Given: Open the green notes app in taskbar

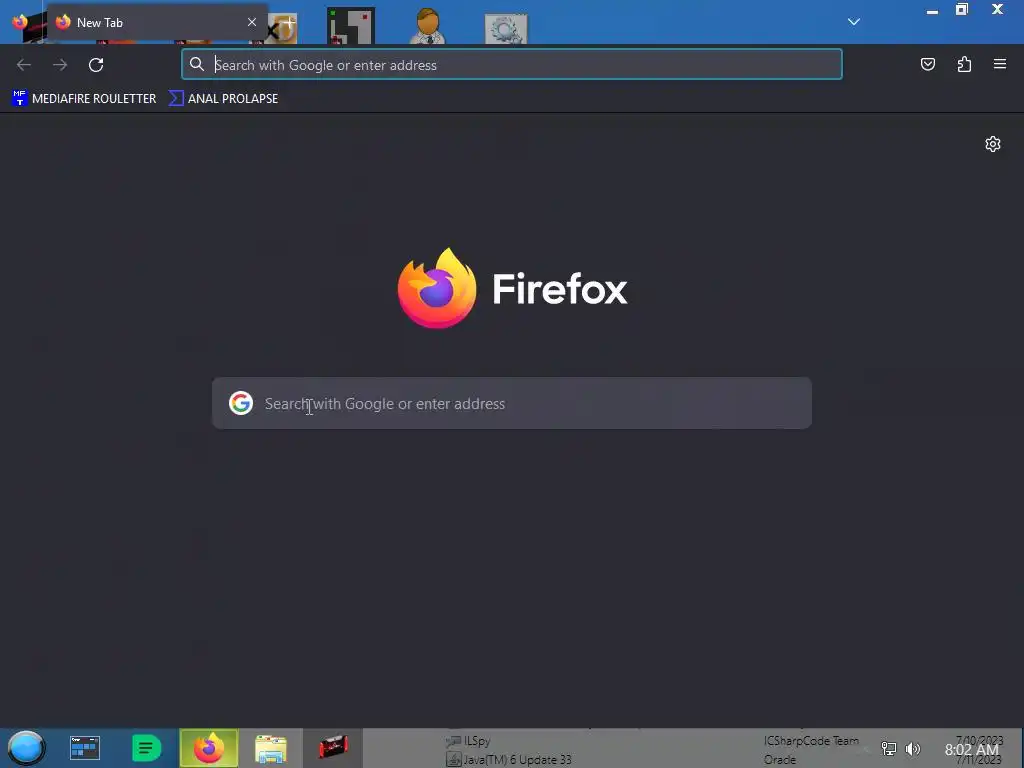Looking at the screenshot, I should 146,748.
